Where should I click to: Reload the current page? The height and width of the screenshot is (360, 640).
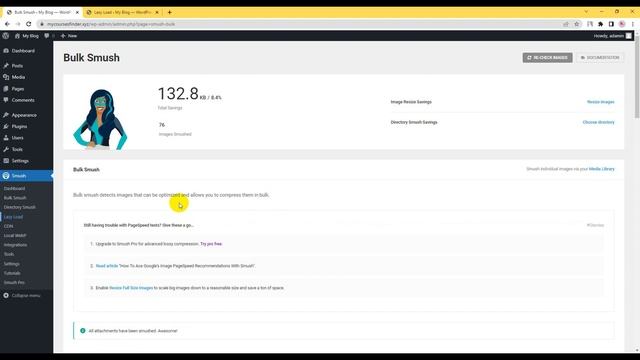click(x=28, y=24)
